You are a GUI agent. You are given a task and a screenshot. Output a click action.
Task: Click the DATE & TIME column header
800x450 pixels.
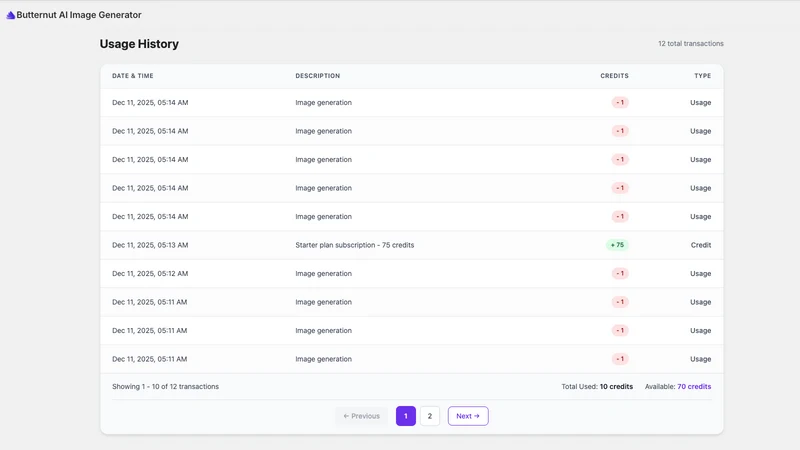click(133, 76)
